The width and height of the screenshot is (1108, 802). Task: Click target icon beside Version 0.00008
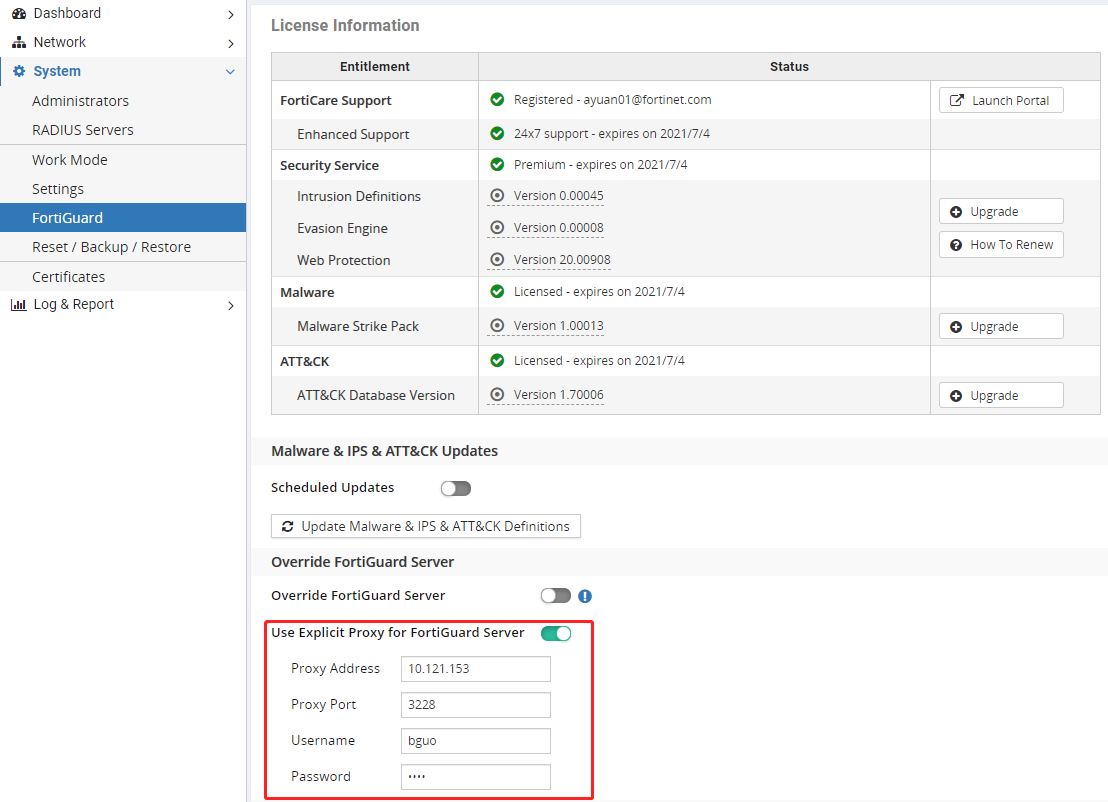(x=497, y=228)
